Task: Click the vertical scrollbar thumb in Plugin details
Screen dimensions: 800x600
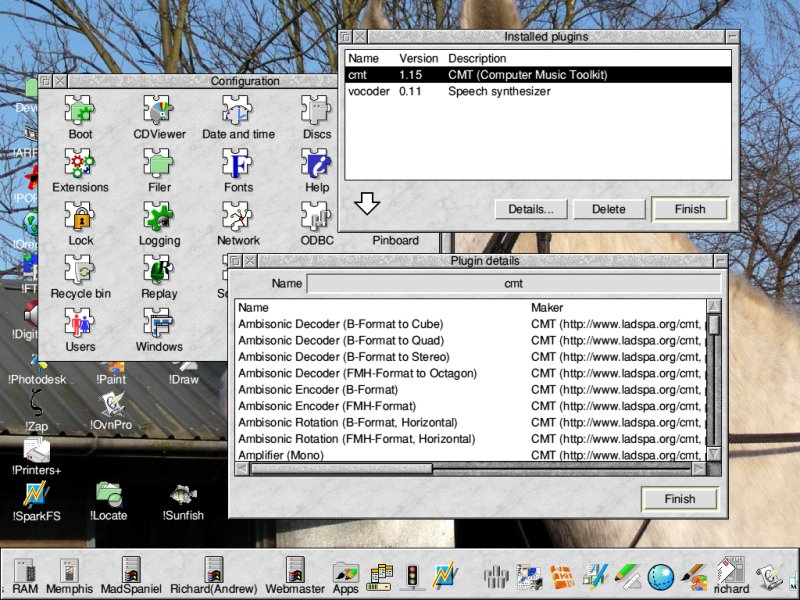Action: [714, 324]
